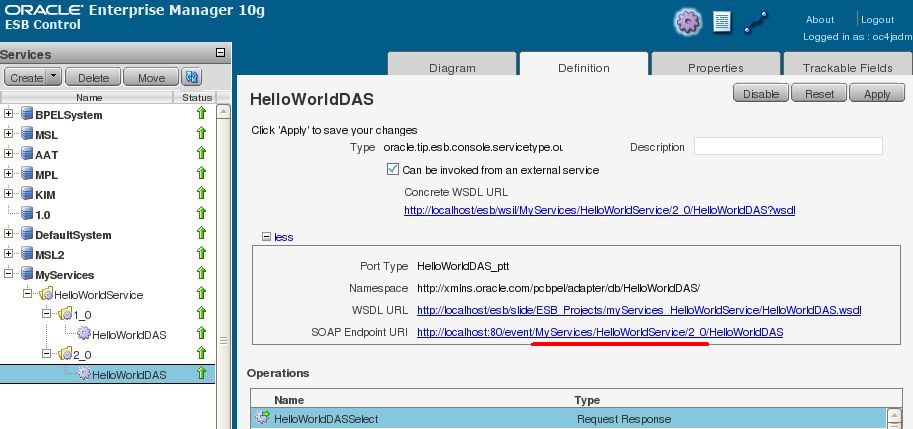
Task: Click the BPELSystem database icon
Action: coord(27,114)
